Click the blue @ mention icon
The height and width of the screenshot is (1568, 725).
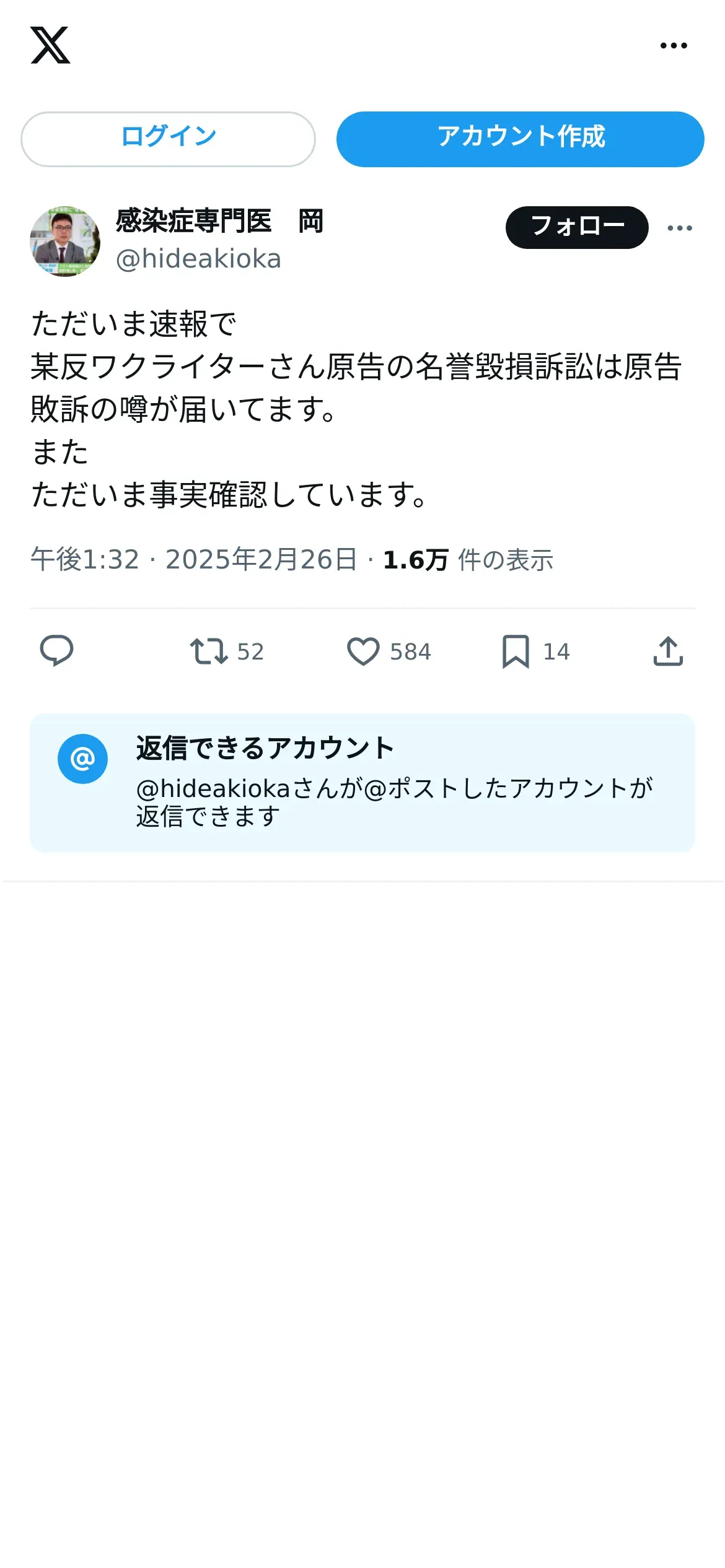click(82, 759)
